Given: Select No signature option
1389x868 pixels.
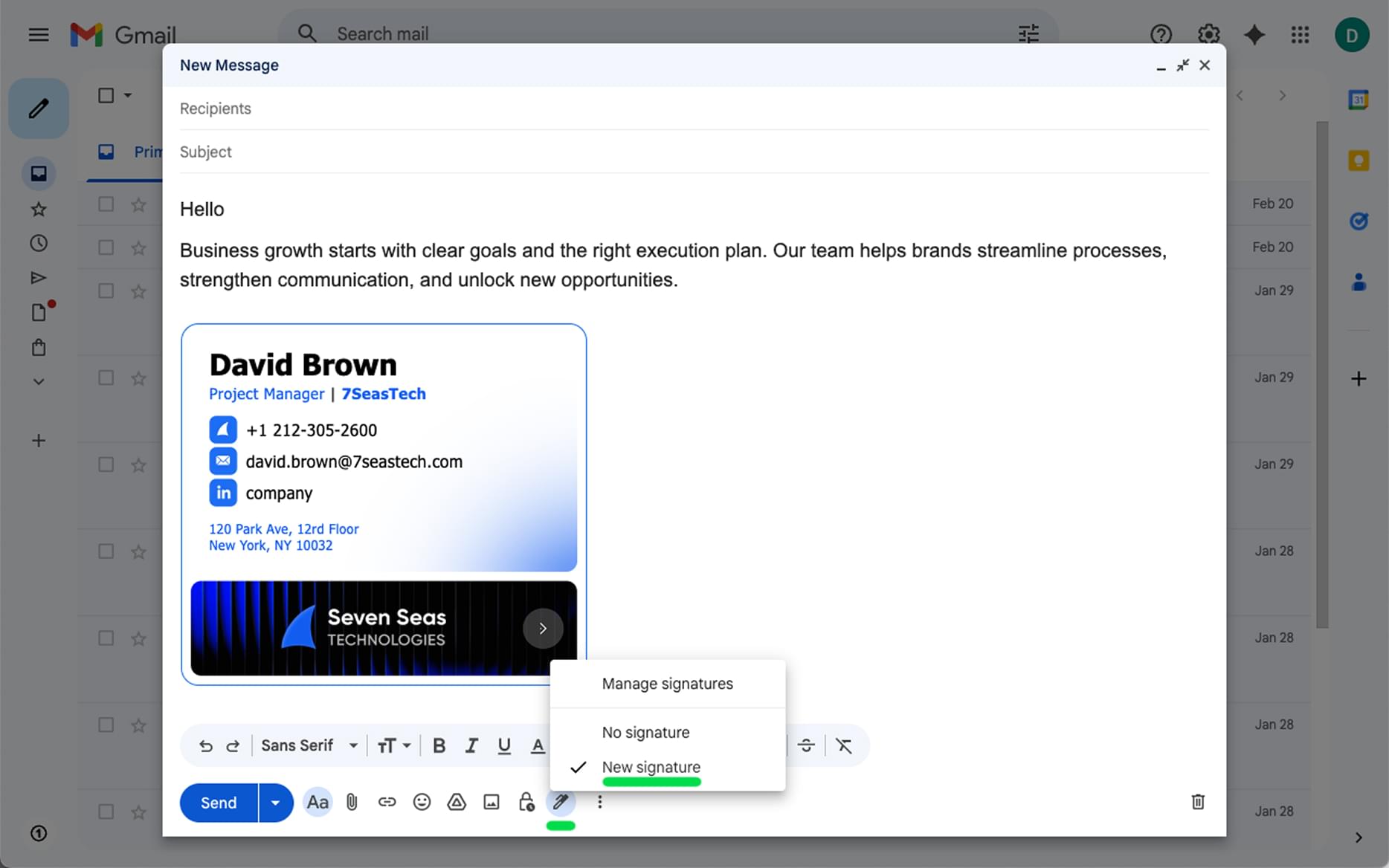Looking at the screenshot, I should [x=668, y=733].
